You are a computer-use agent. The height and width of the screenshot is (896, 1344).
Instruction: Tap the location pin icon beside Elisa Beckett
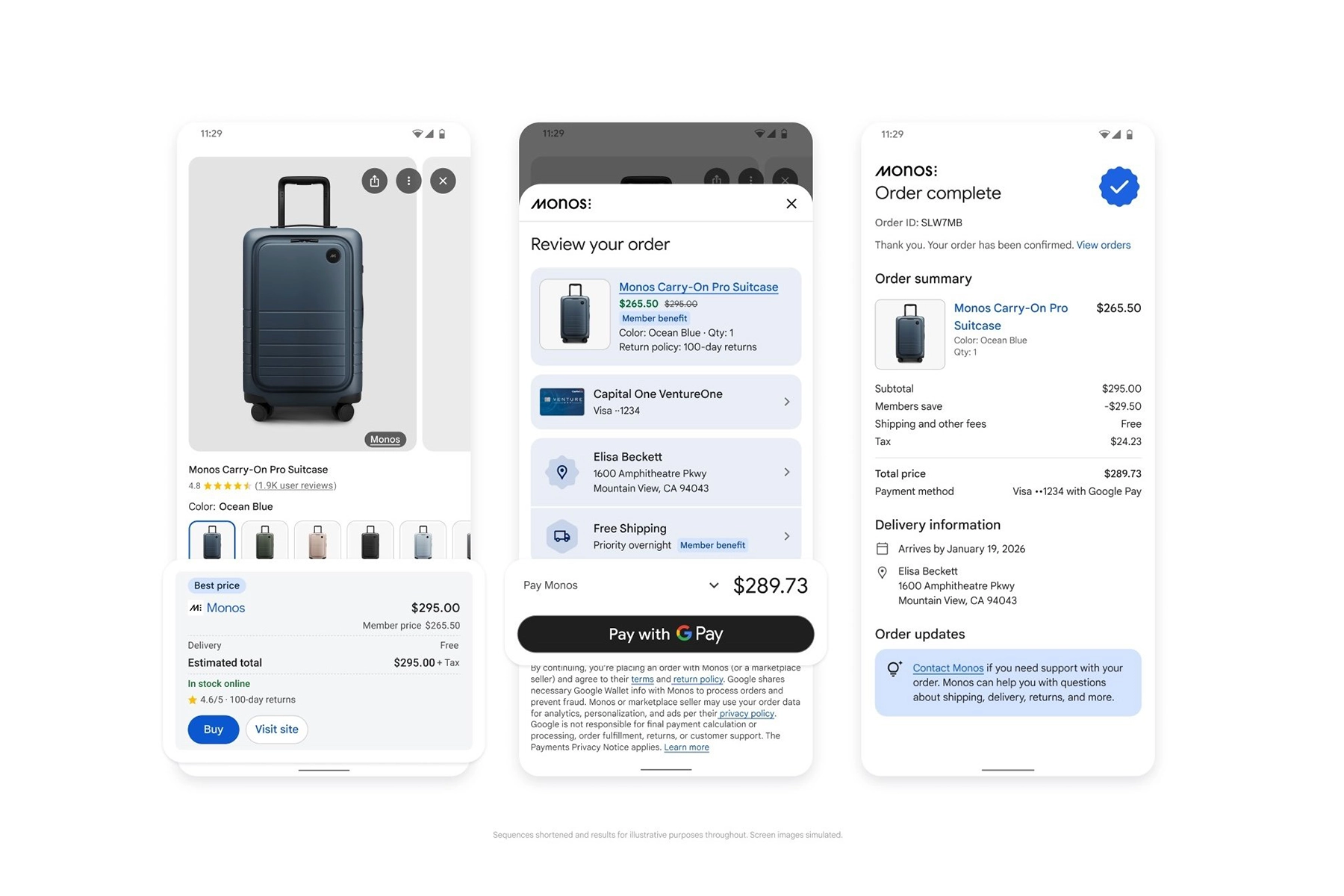[562, 472]
